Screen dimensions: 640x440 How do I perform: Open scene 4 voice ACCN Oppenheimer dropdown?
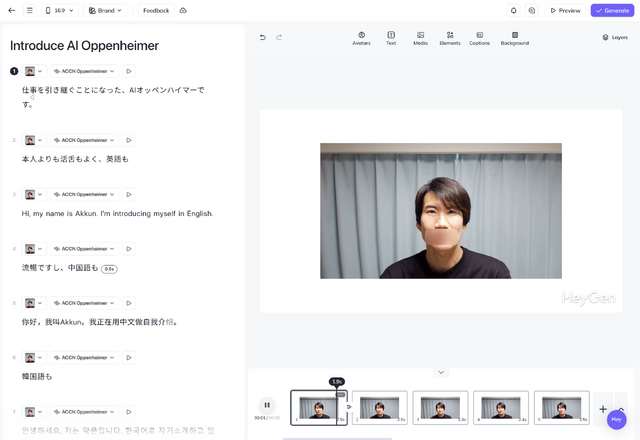(84, 249)
